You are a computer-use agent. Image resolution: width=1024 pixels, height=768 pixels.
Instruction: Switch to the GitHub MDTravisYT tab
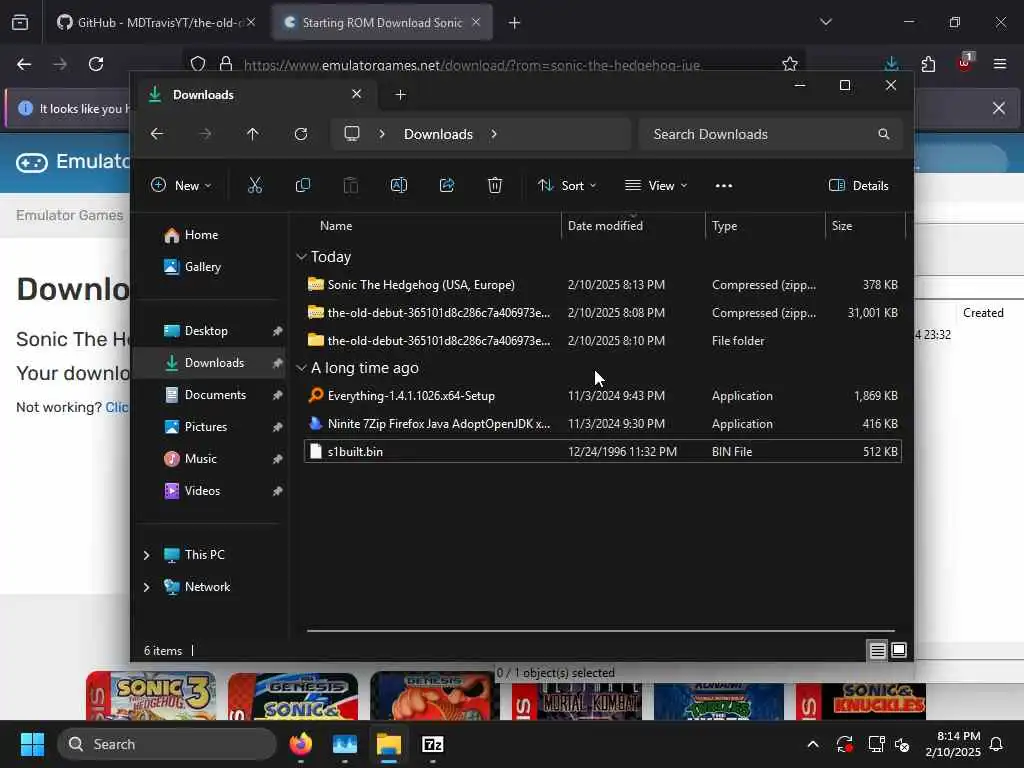point(157,22)
